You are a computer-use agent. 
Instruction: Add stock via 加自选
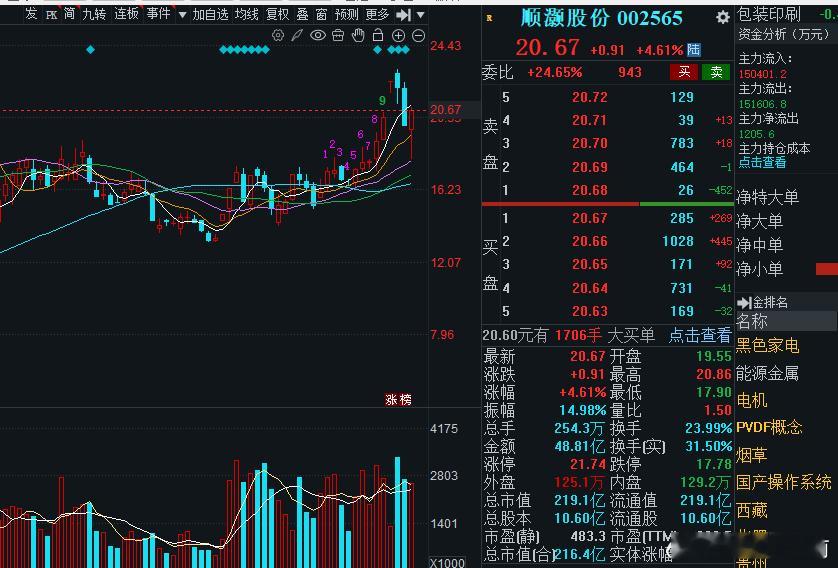[x=211, y=14]
